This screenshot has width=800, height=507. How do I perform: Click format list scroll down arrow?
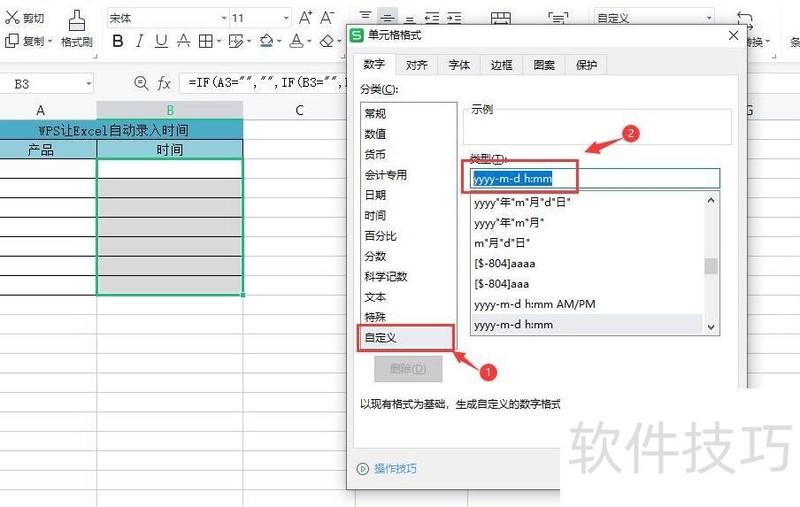coord(711,327)
